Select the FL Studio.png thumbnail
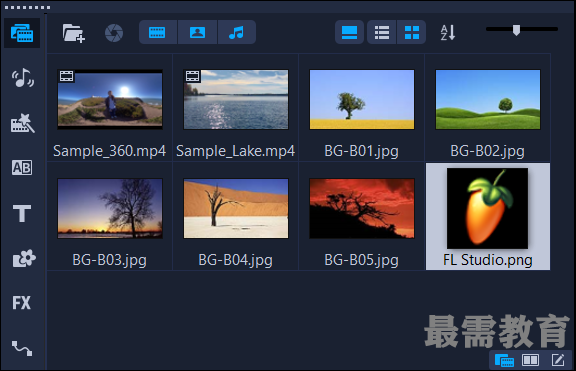Image resolution: width=576 pixels, height=371 pixels. point(487,208)
